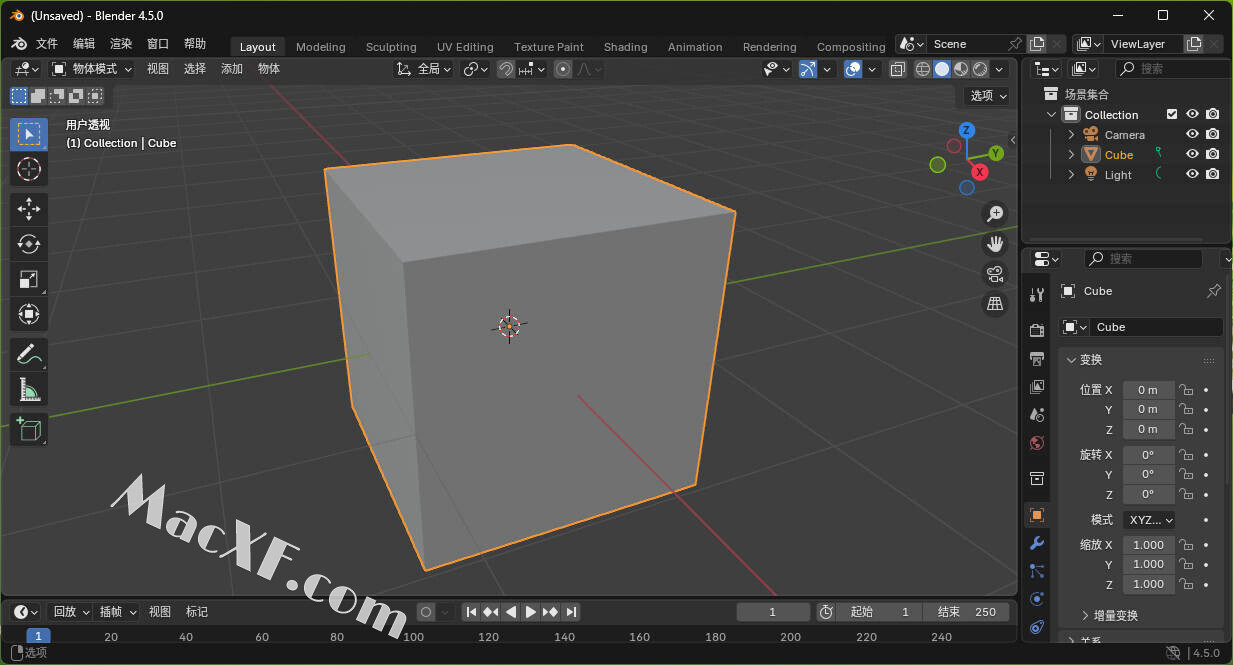The height and width of the screenshot is (665, 1233).
Task: Open the Physics properties tab
Action: pos(1037,599)
